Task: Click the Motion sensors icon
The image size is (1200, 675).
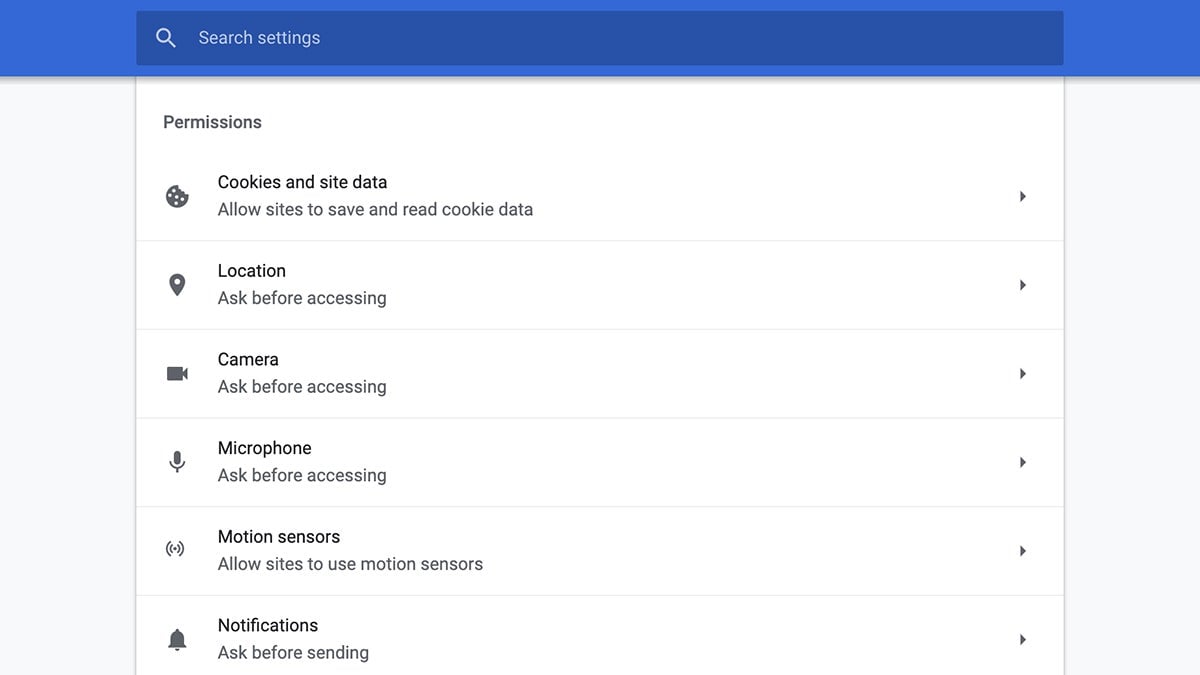Action: [x=176, y=550]
